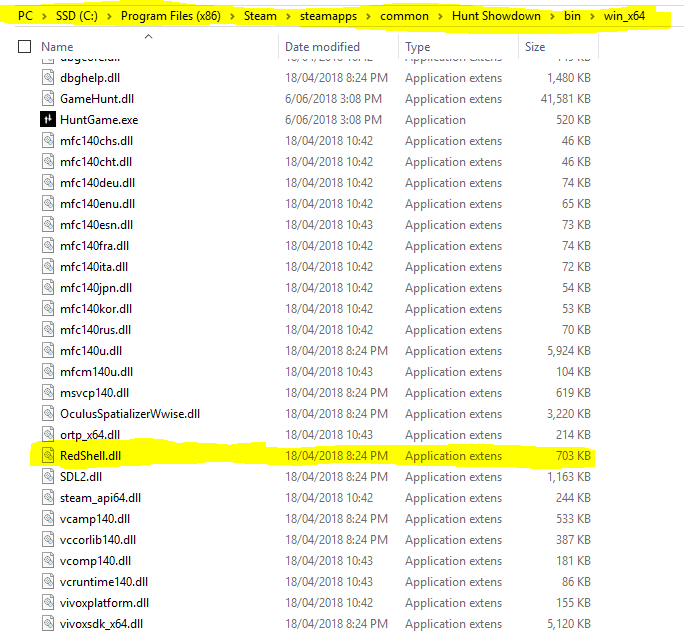684x643 pixels.
Task: Click the OculusSpatializerWwise.dll file icon
Action: (x=48, y=414)
